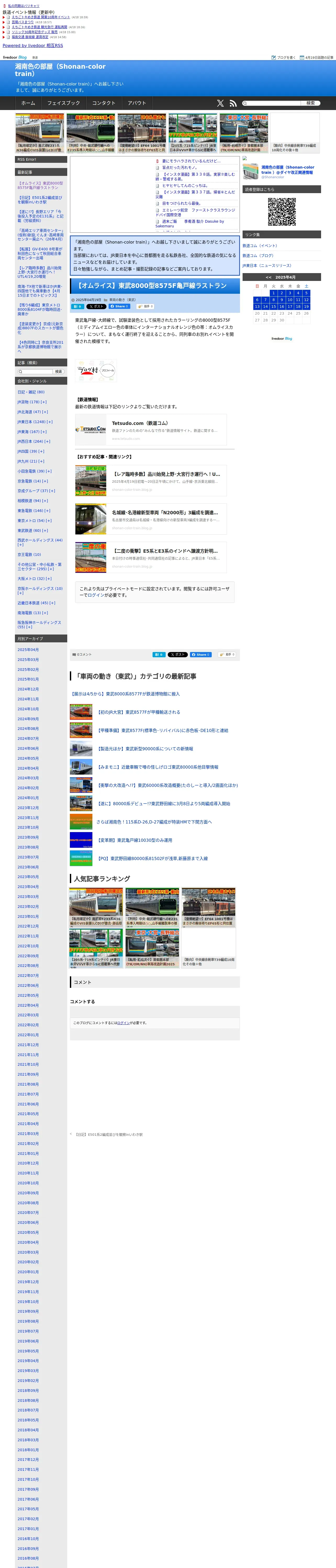Select April 19 in the calendar
The image size is (336, 1568).
point(306,307)
